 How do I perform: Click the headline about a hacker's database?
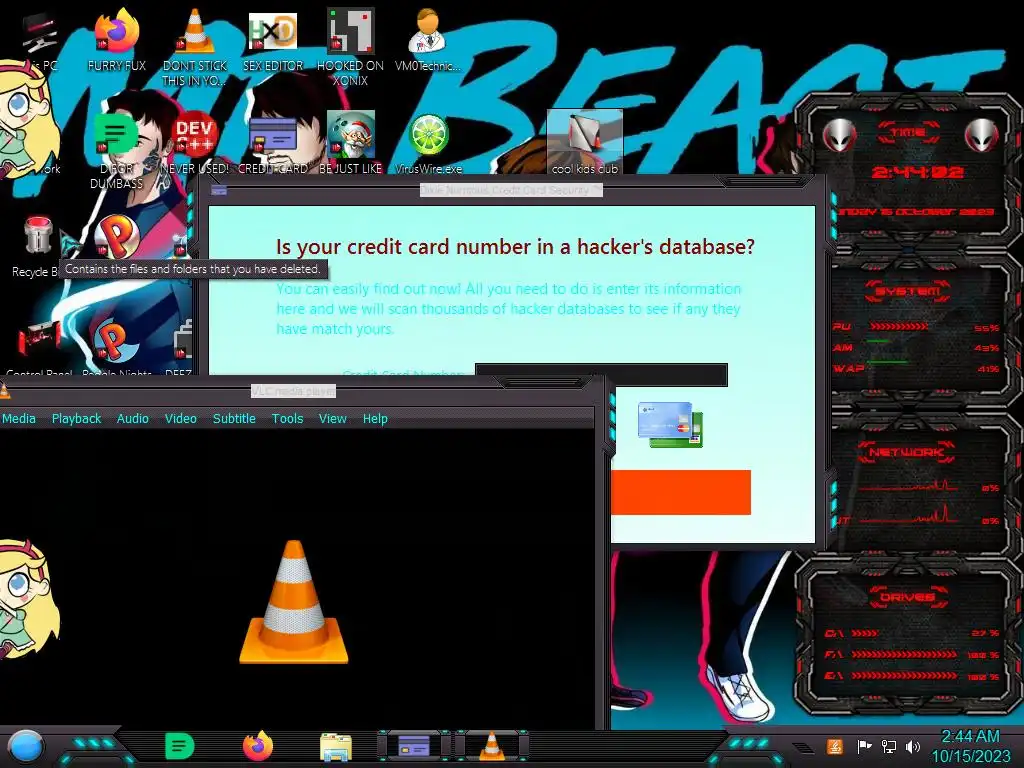point(515,247)
